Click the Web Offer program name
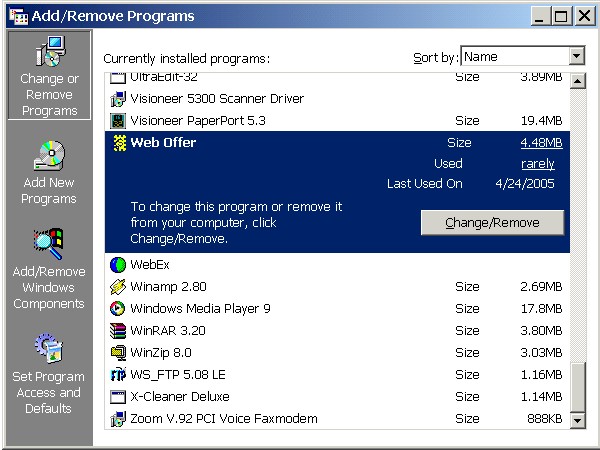The image size is (600, 450). pos(163,143)
